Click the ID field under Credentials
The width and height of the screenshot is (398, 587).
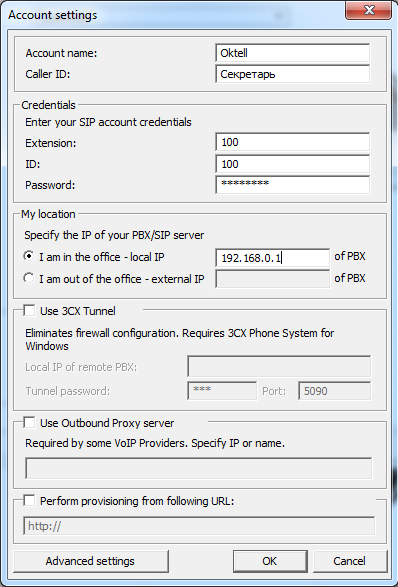pyautogui.click(x=292, y=164)
